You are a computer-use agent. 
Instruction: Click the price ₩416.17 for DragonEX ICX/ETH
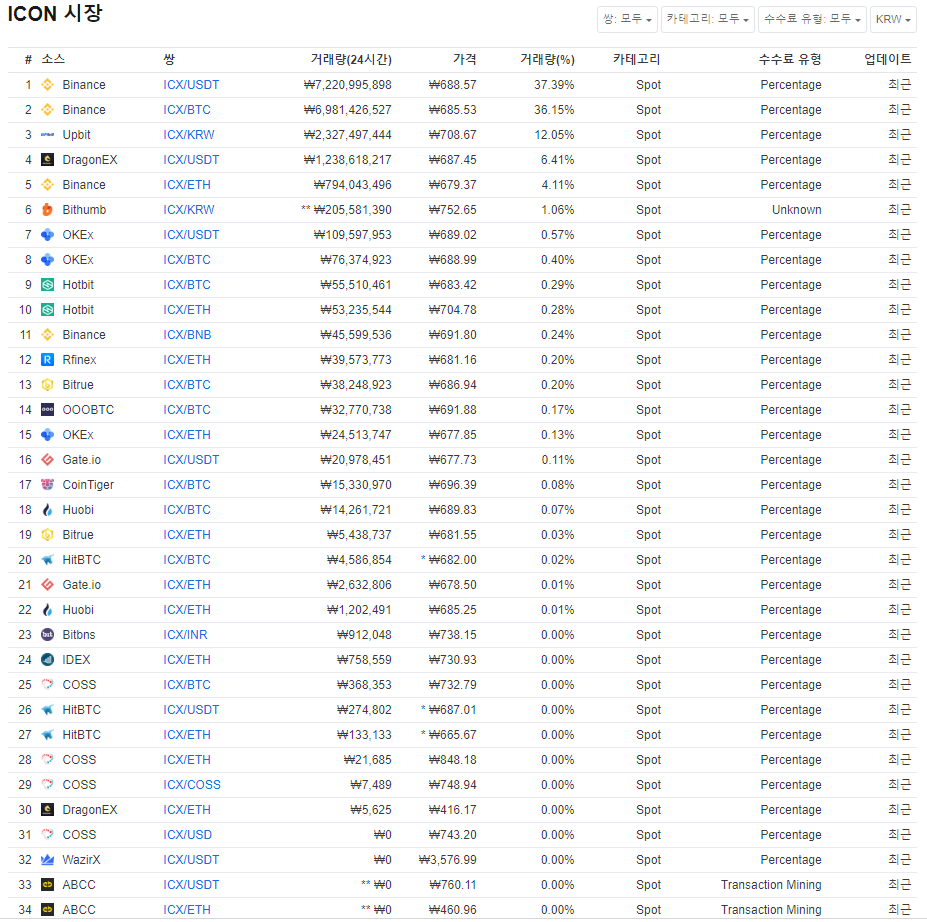(x=452, y=810)
